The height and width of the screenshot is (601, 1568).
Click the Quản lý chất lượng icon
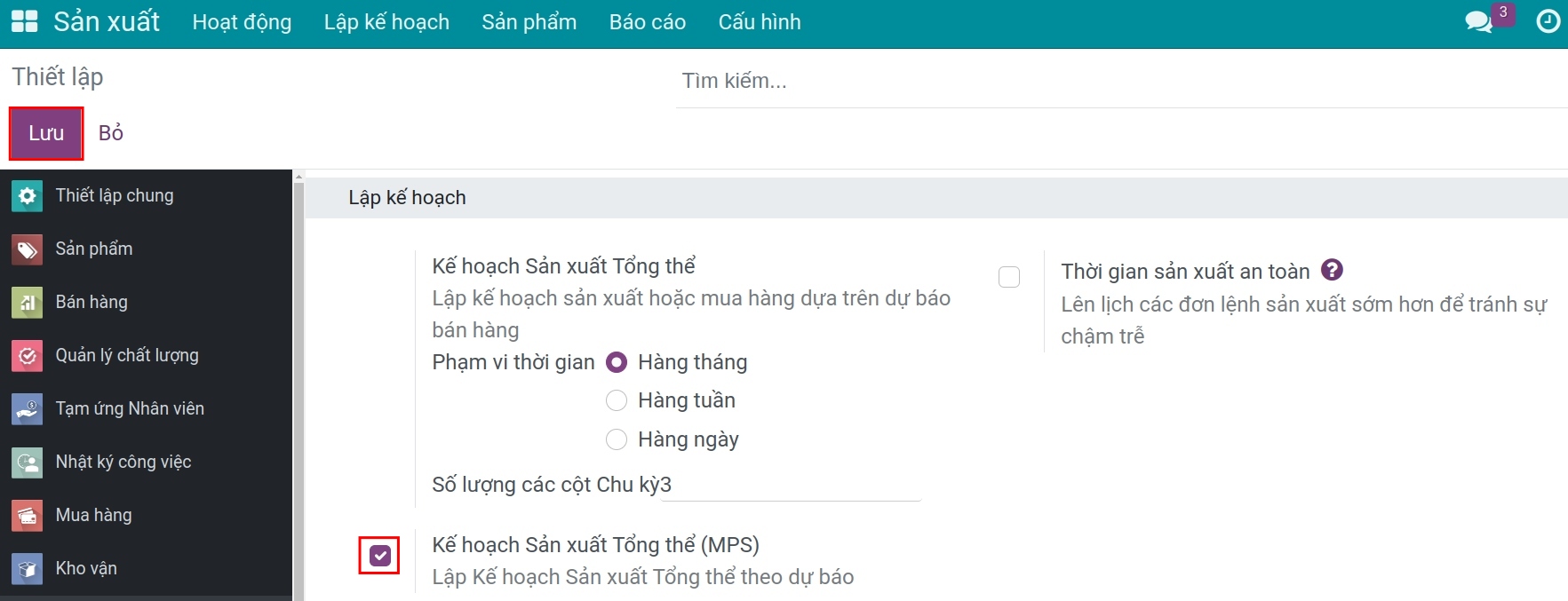coord(28,355)
